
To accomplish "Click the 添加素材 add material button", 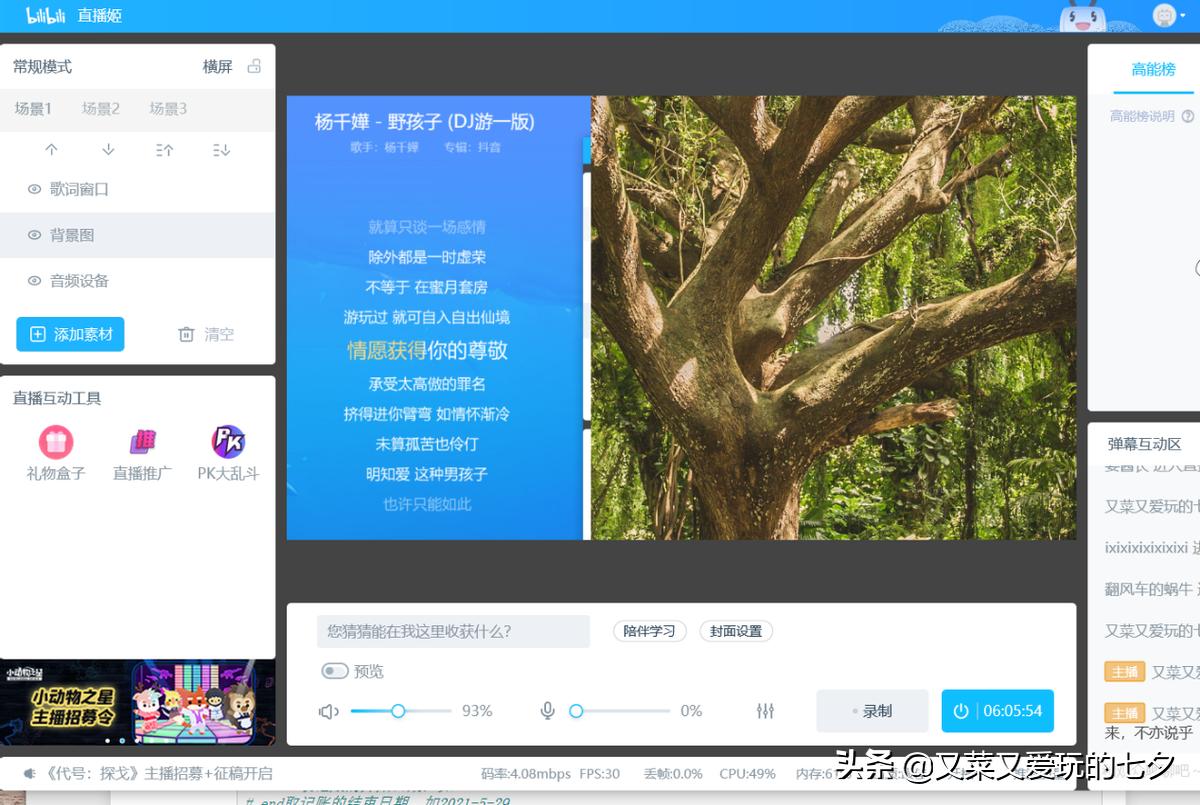I will [70, 334].
